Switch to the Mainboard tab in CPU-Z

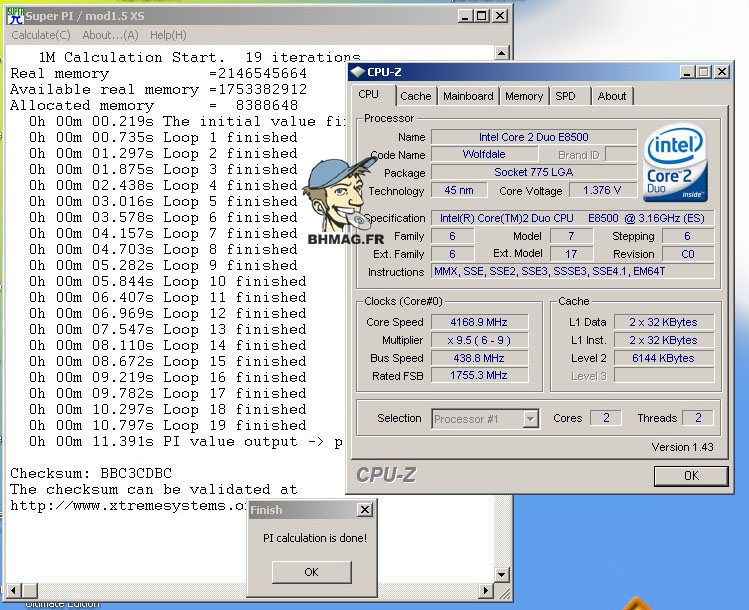(x=468, y=96)
